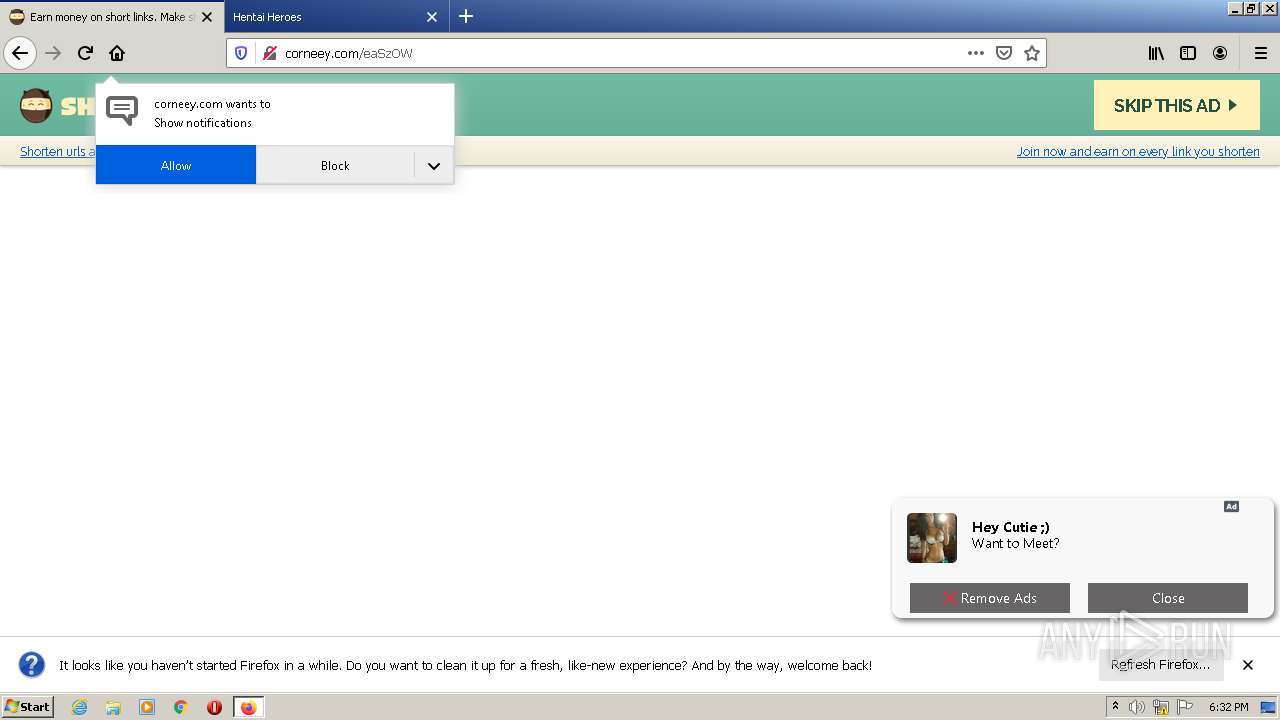Close the 'Hey Cutie' ad popup

1168,598
